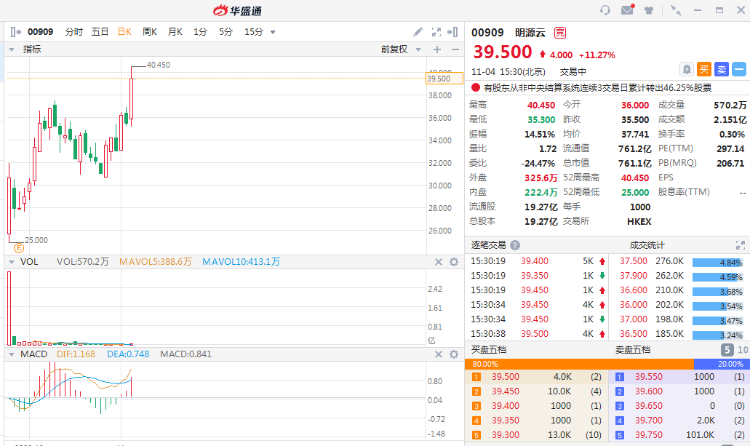Expand chart to fullscreen view

[x=437, y=32]
